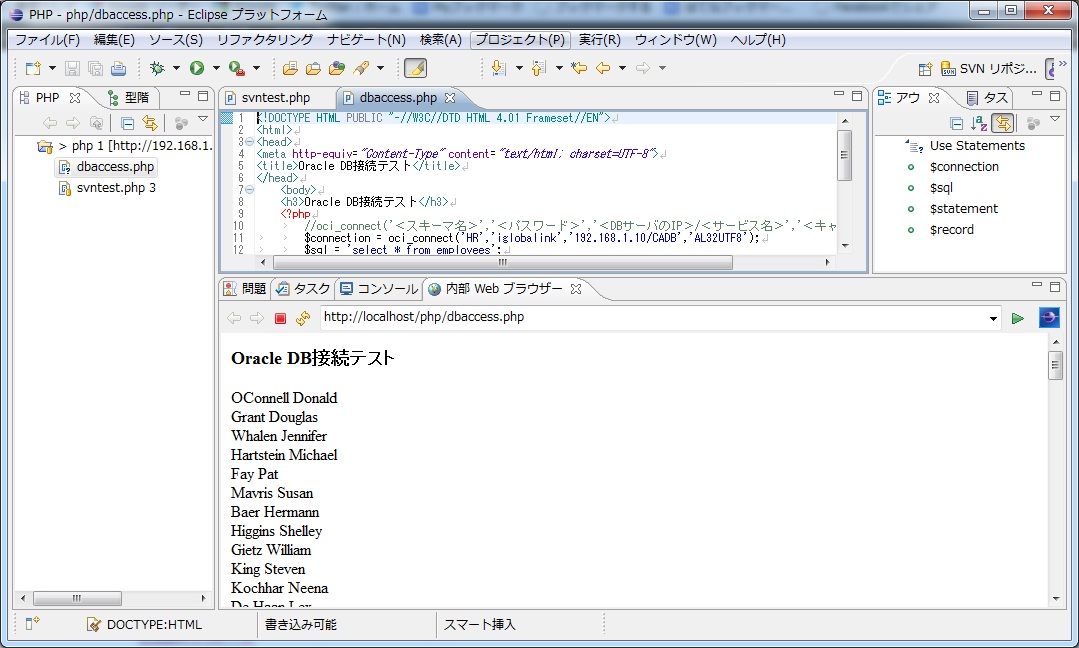Launch Debug with the bug icon
Image resolution: width=1079 pixels, height=648 pixels.
158,68
